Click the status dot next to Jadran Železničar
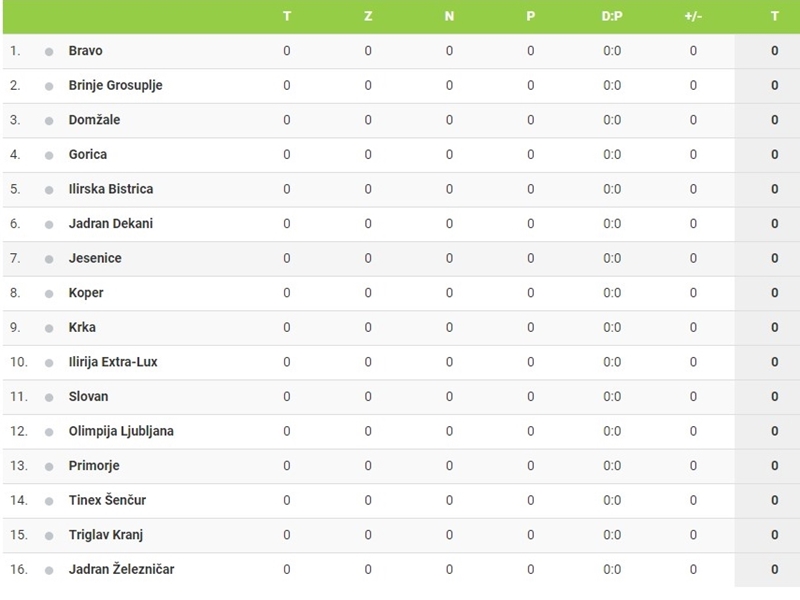This screenshot has height=600, width=800. [x=49, y=570]
